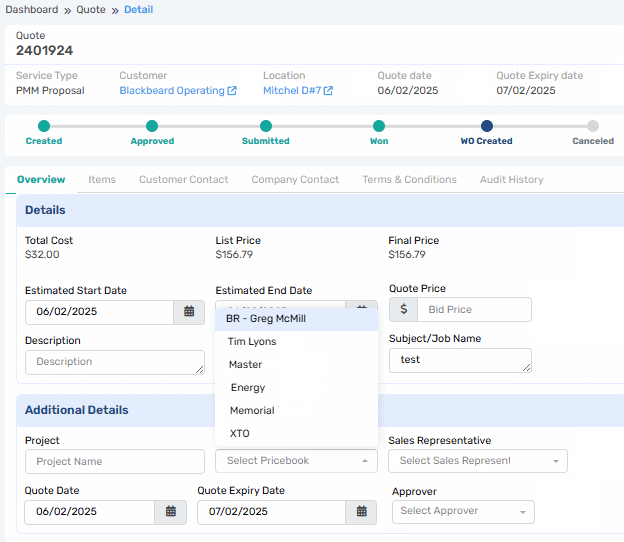Screen dimensions: 624x542
Task: Click the Description text area
Action: [x=115, y=362]
